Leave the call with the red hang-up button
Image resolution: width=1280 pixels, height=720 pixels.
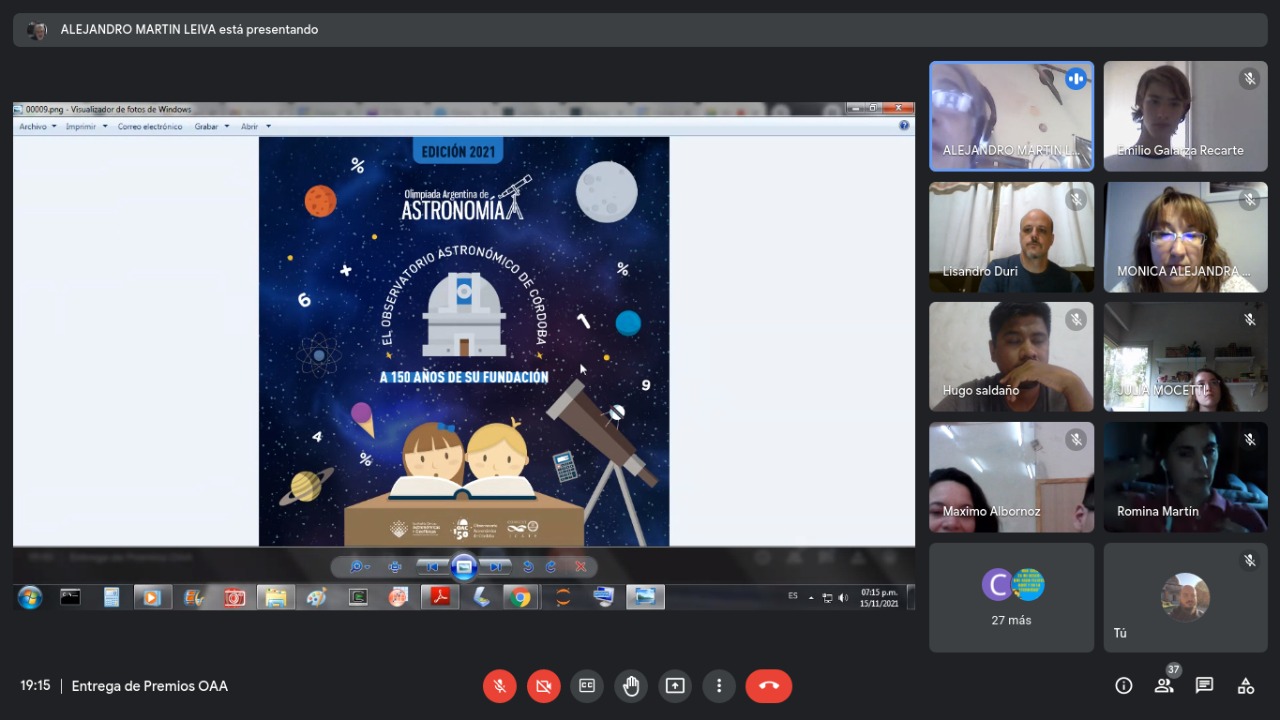(x=769, y=686)
